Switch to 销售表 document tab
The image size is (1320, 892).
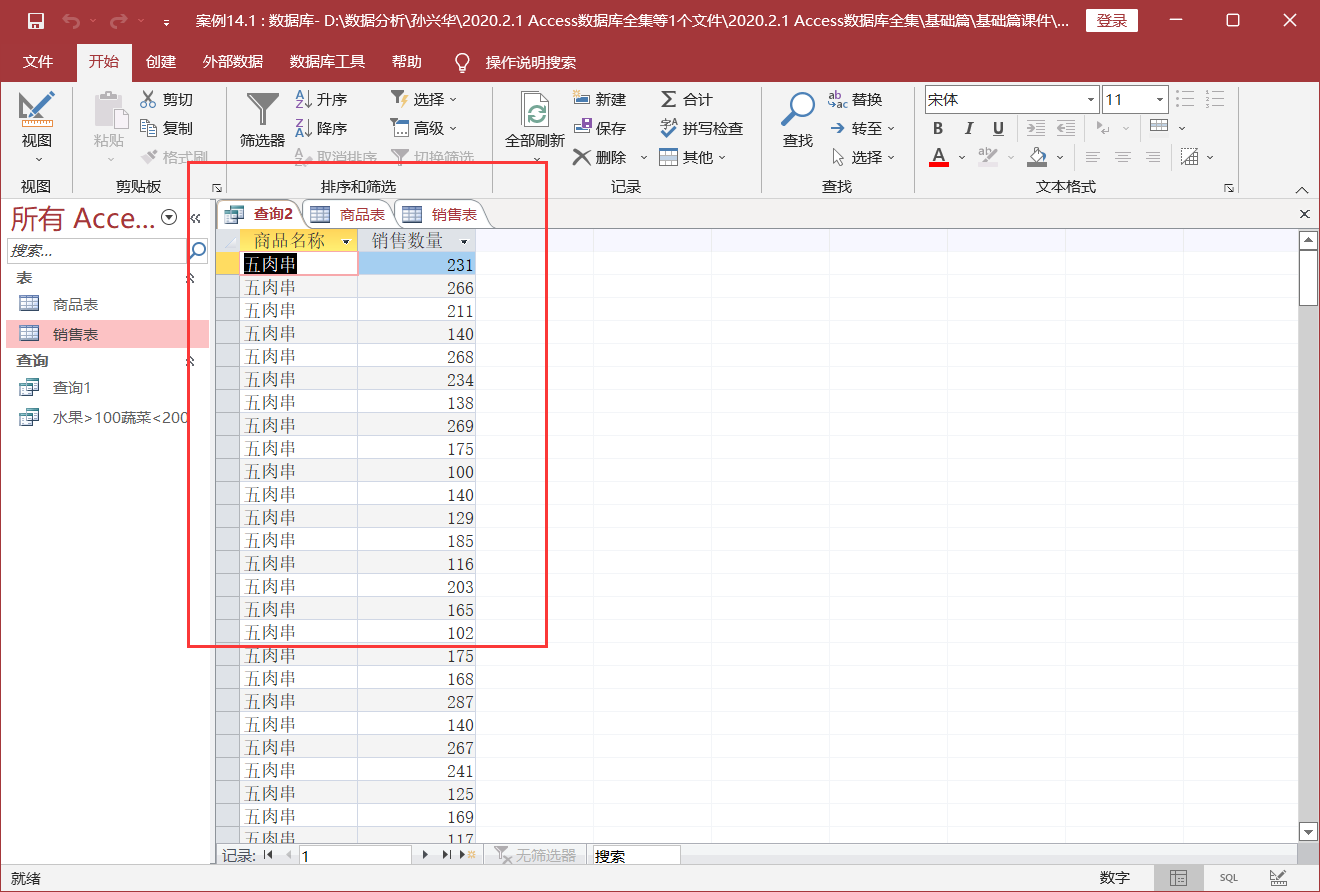pyautogui.click(x=440, y=214)
